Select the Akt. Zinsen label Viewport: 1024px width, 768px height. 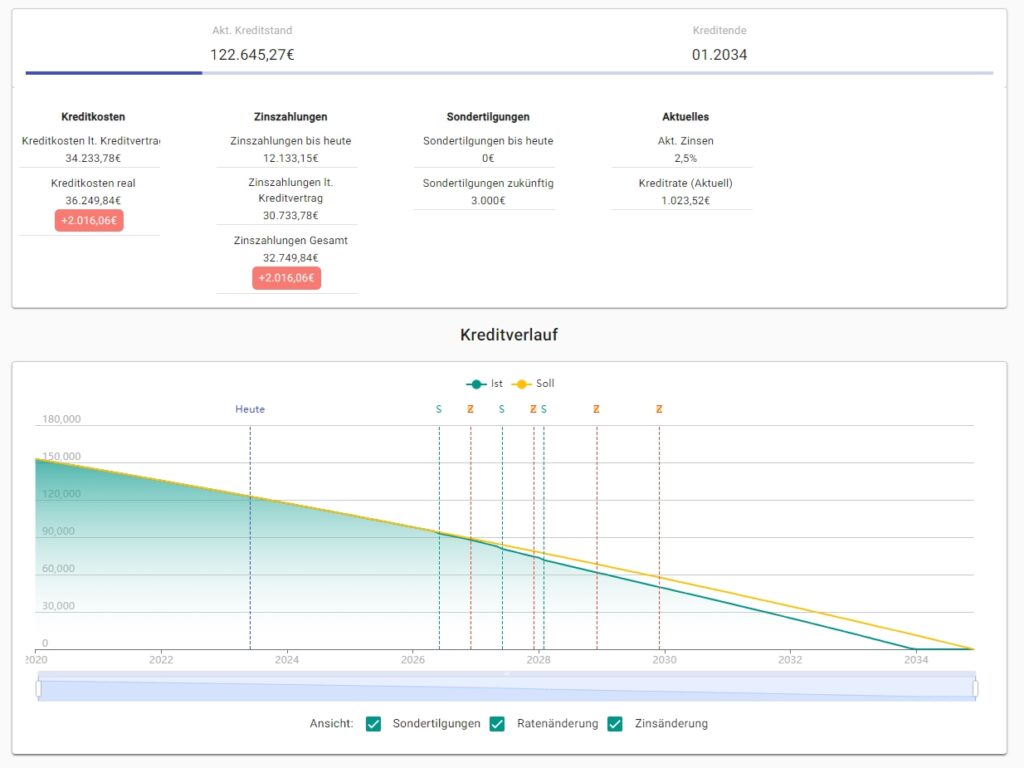coord(686,141)
